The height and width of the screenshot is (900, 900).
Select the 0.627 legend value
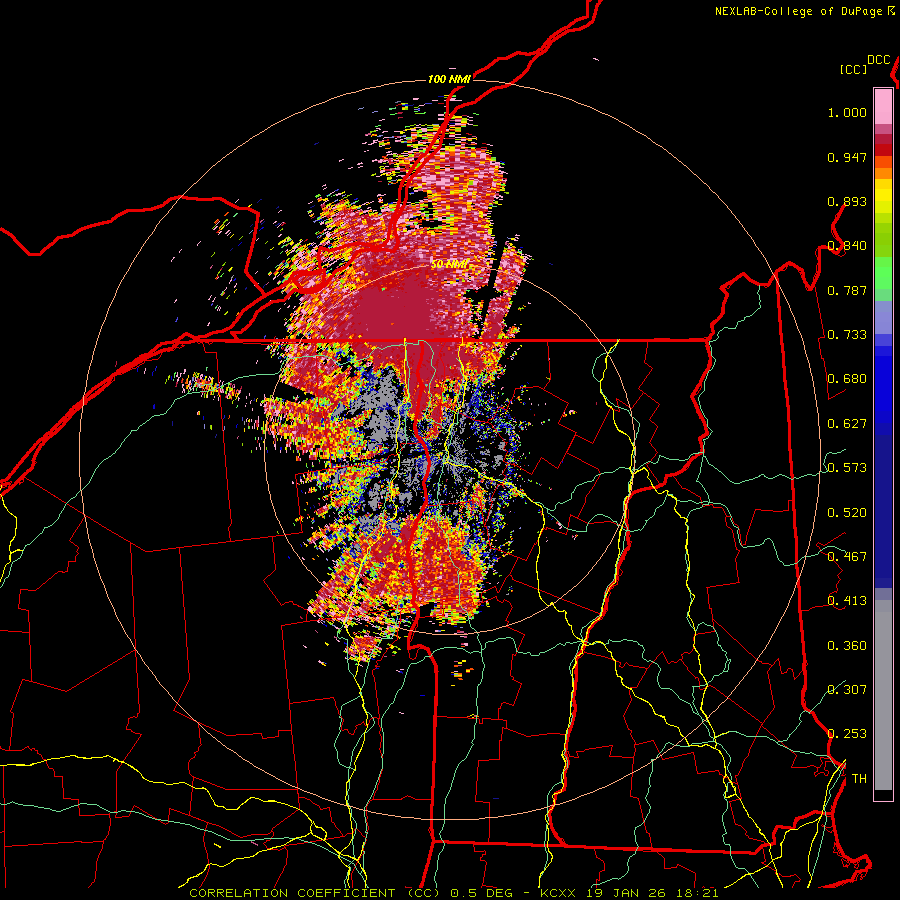[x=847, y=424]
